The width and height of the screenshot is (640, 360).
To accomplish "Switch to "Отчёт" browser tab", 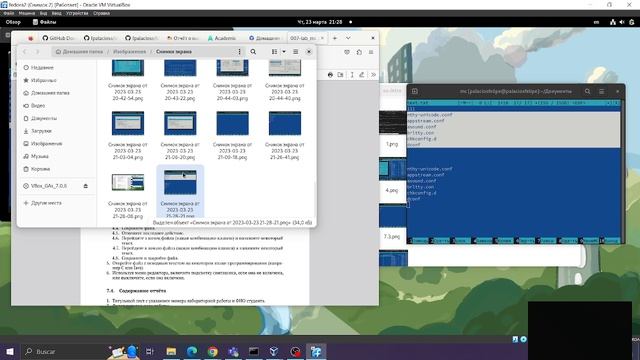I will click(182, 38).
